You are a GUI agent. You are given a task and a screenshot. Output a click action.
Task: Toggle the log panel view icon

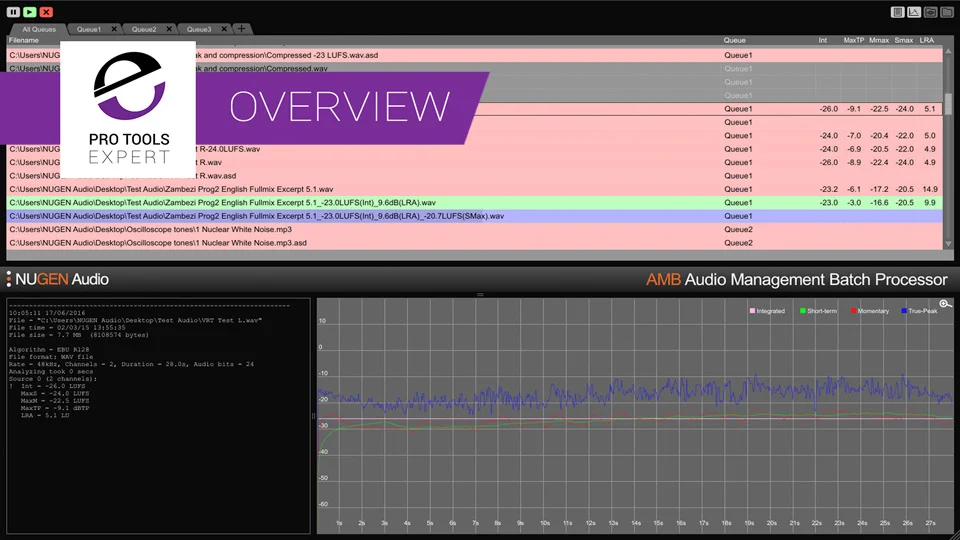click(898, 12)
